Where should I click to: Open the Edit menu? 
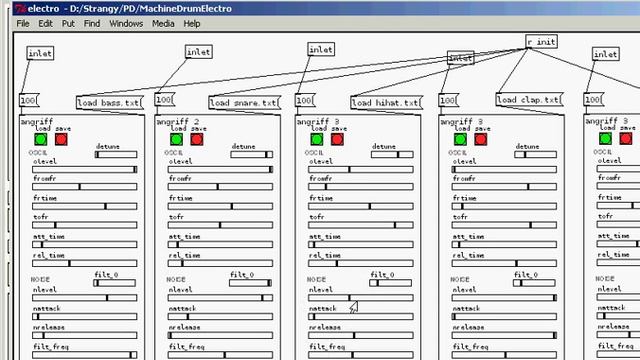coord(45,24)
